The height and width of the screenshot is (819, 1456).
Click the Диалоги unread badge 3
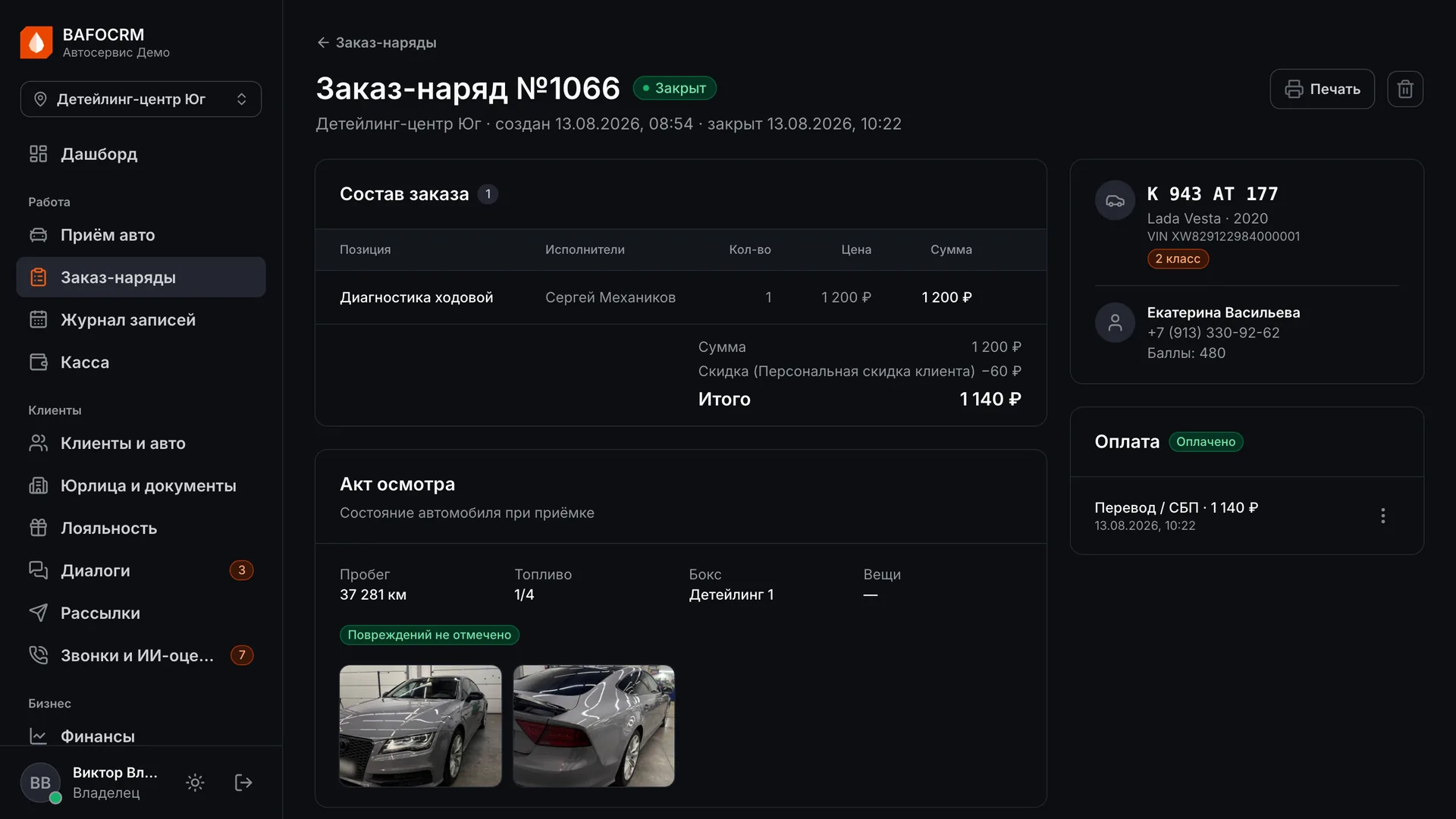click(242, 571)
